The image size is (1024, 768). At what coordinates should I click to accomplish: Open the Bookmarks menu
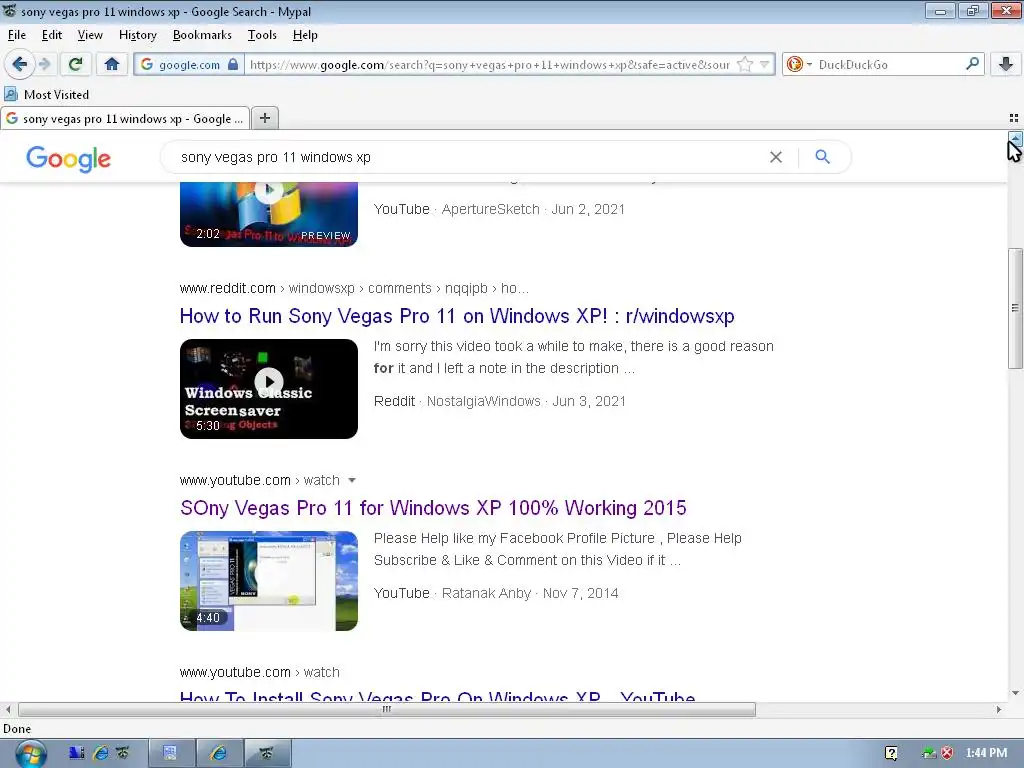[202, 35]
